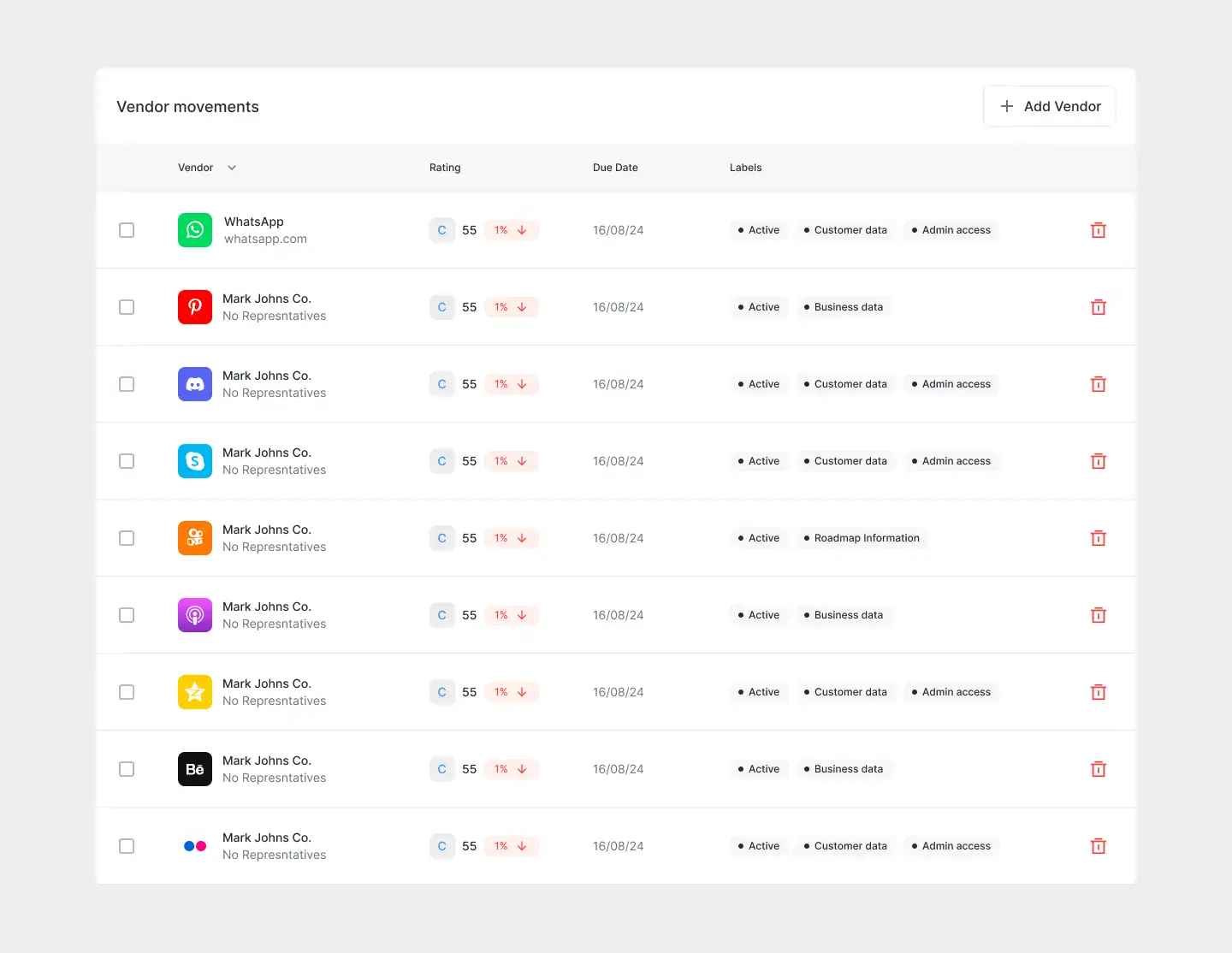The image size is (1232, 953).
Task: Click the Vendor movements title
Action: [187, 107]
